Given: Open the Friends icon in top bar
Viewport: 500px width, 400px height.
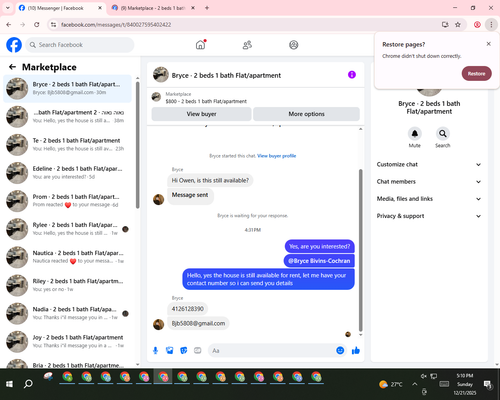Looking at the screenshot, I should coord(247,45).
